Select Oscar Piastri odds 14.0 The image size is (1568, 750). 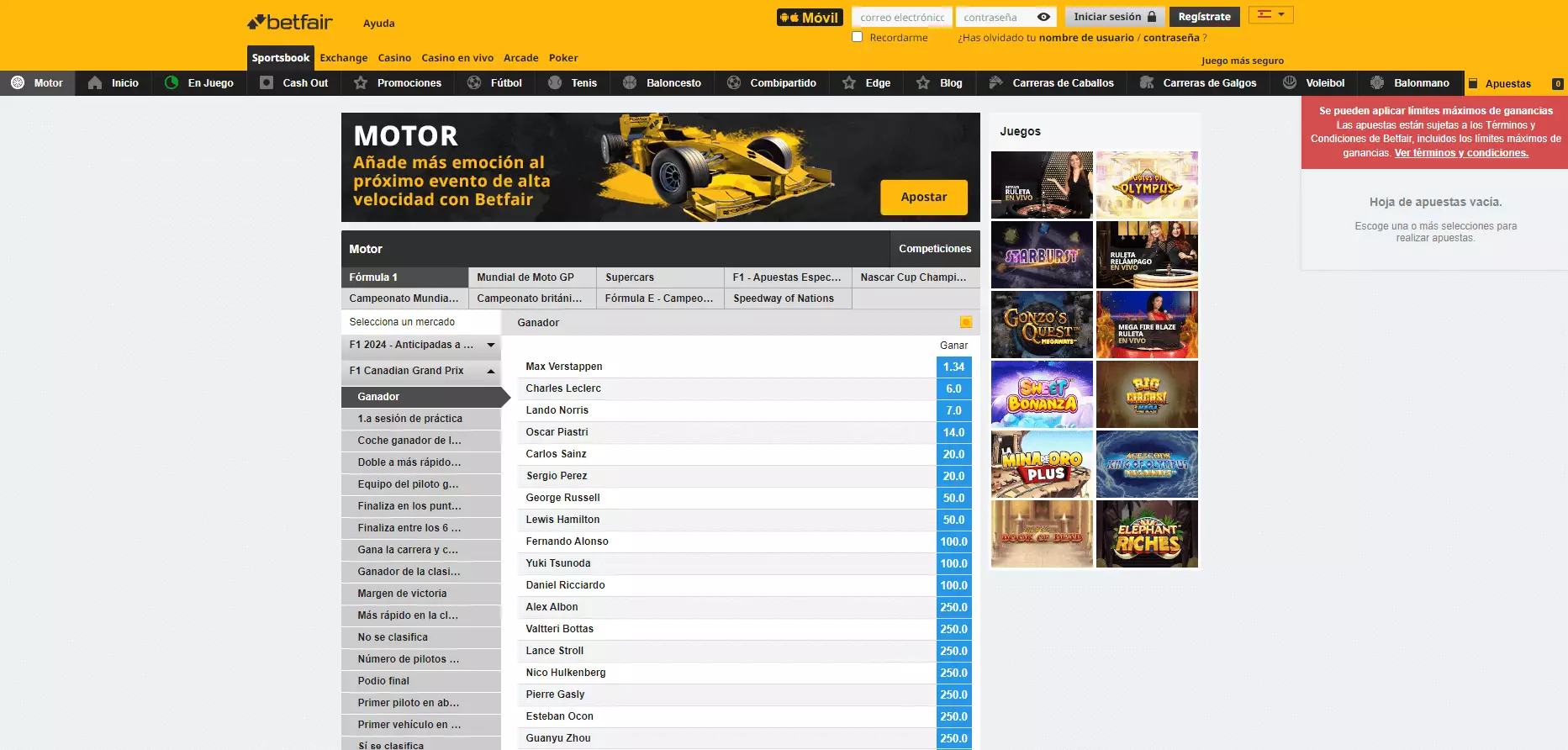(953, 432)
